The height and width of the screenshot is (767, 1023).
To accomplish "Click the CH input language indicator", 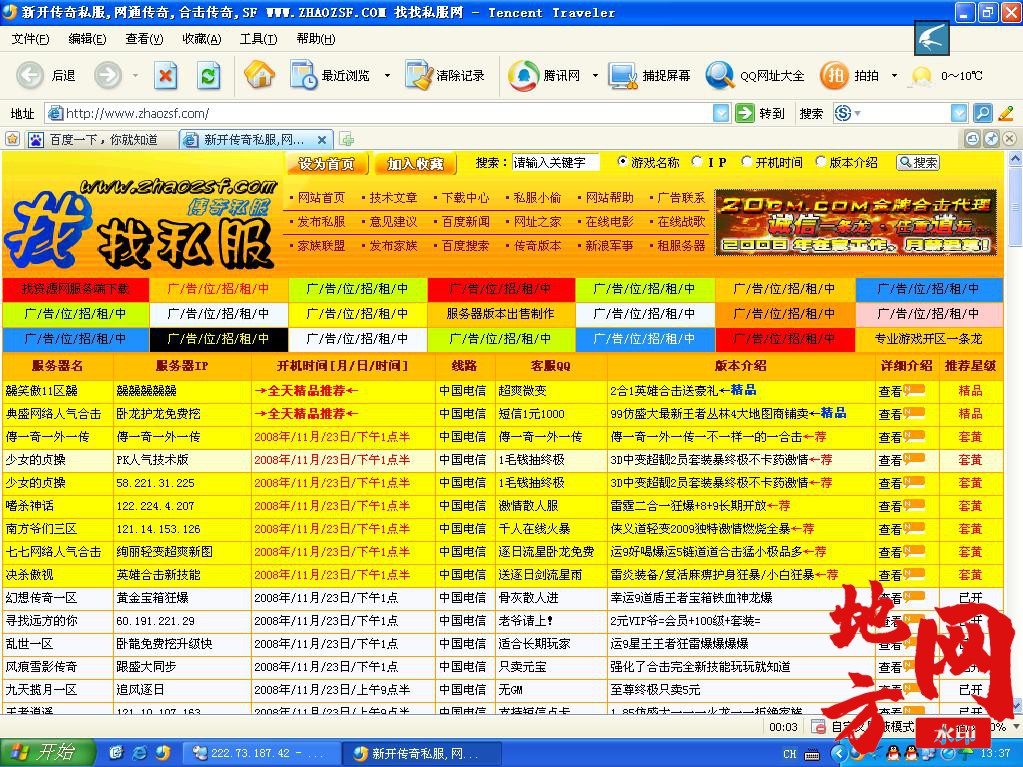I will coord(789,754).
